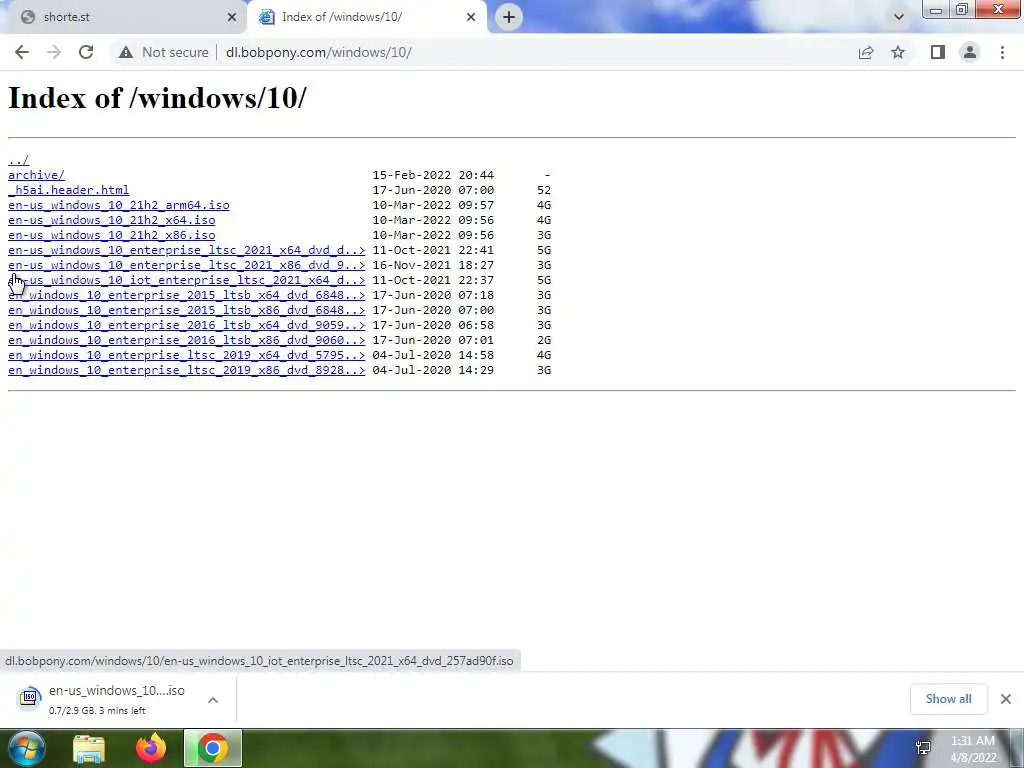Viewport: 1024px width, 768px height.
Task: Download enterprise 2015 ltsb x64 link
Action: (x=187, y=295)
